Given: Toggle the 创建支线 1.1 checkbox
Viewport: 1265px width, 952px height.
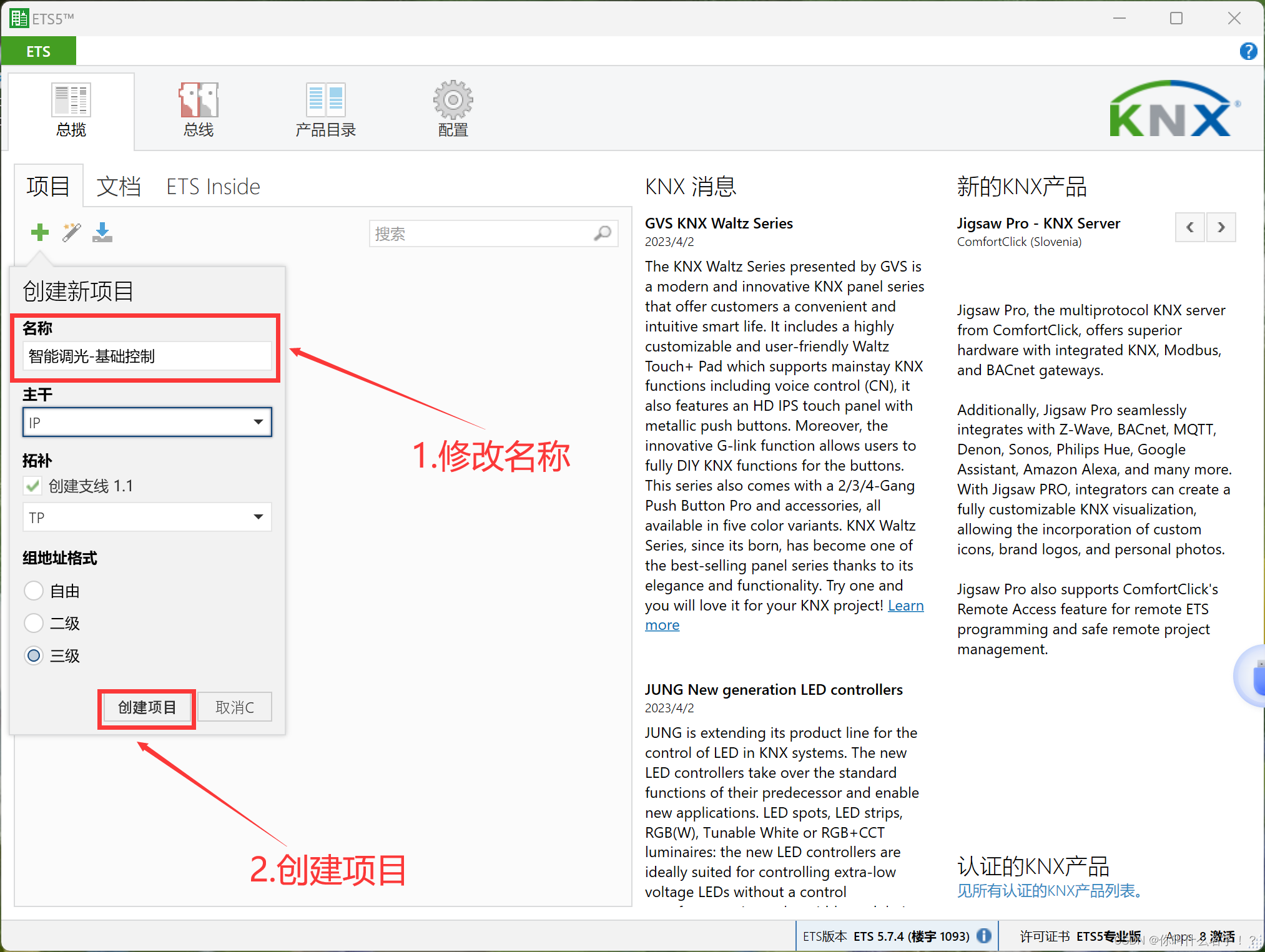Looking at the screenshot, I should (33, 486).
